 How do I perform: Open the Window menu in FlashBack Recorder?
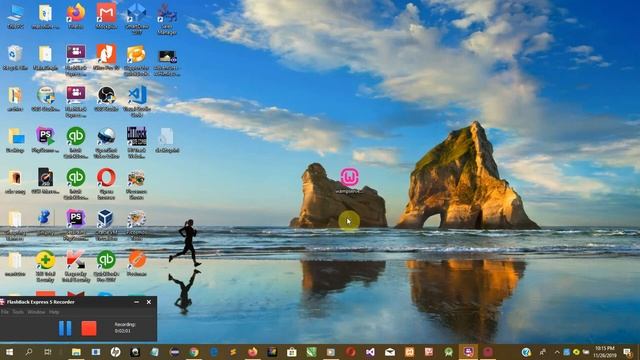(x=36, y=312)
